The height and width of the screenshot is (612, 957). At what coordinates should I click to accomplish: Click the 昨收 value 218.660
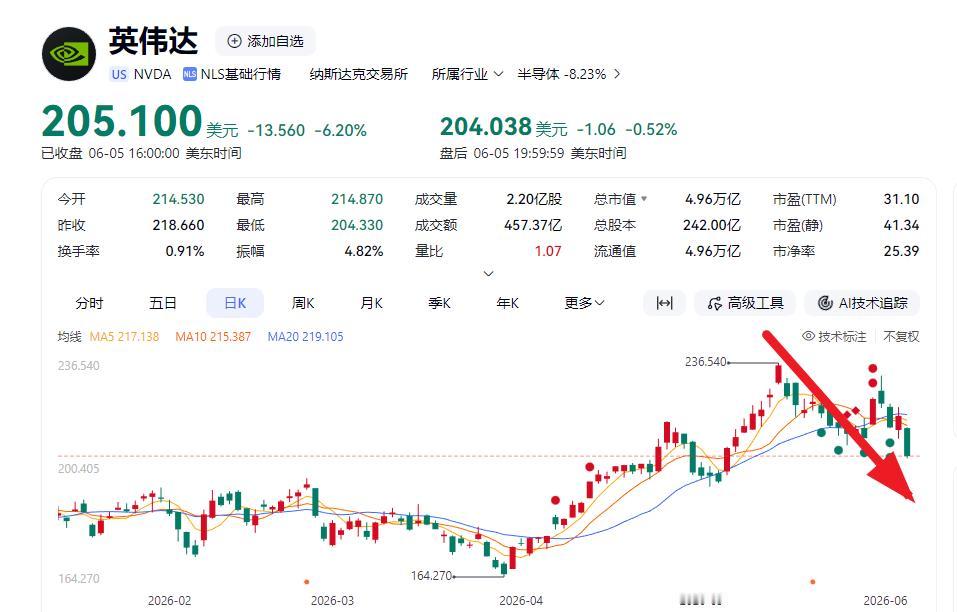tap(178, 226)
